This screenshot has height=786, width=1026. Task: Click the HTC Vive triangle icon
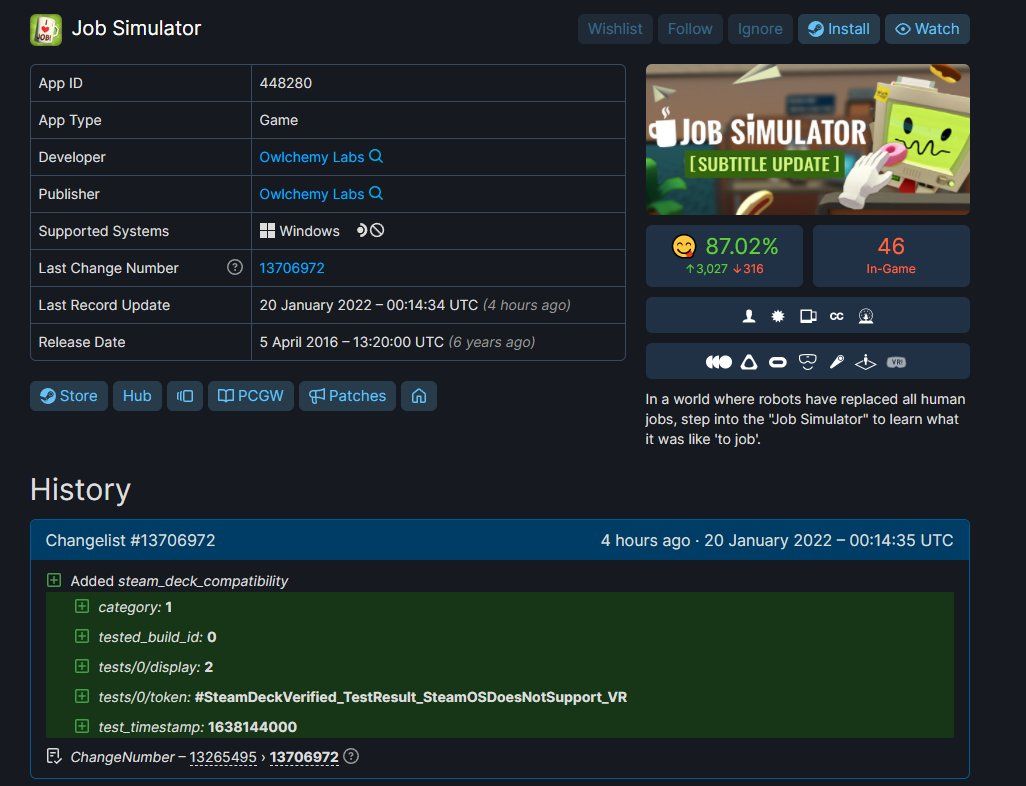(749, 362)
